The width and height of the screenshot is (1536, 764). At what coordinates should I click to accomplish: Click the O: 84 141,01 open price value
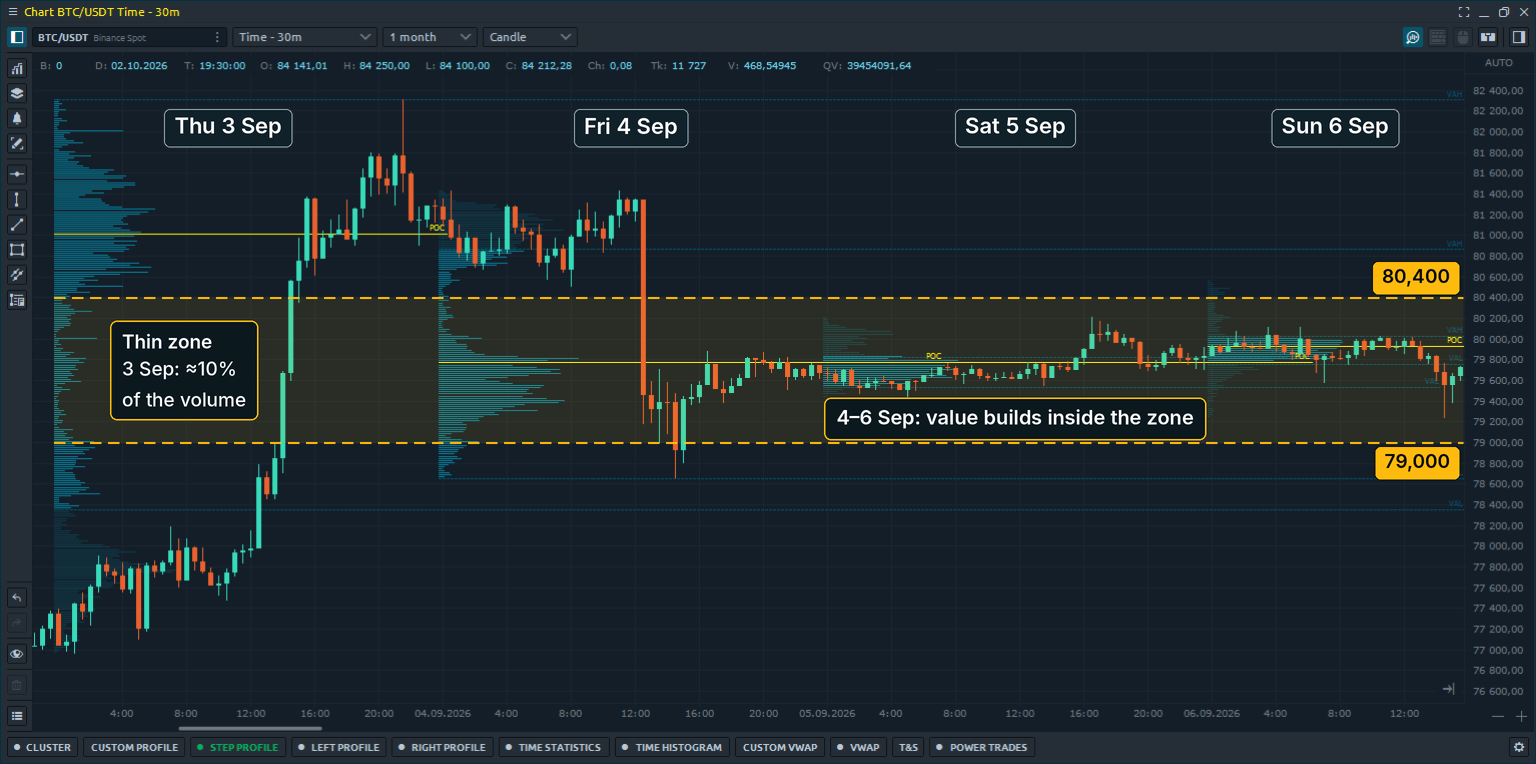294,65
